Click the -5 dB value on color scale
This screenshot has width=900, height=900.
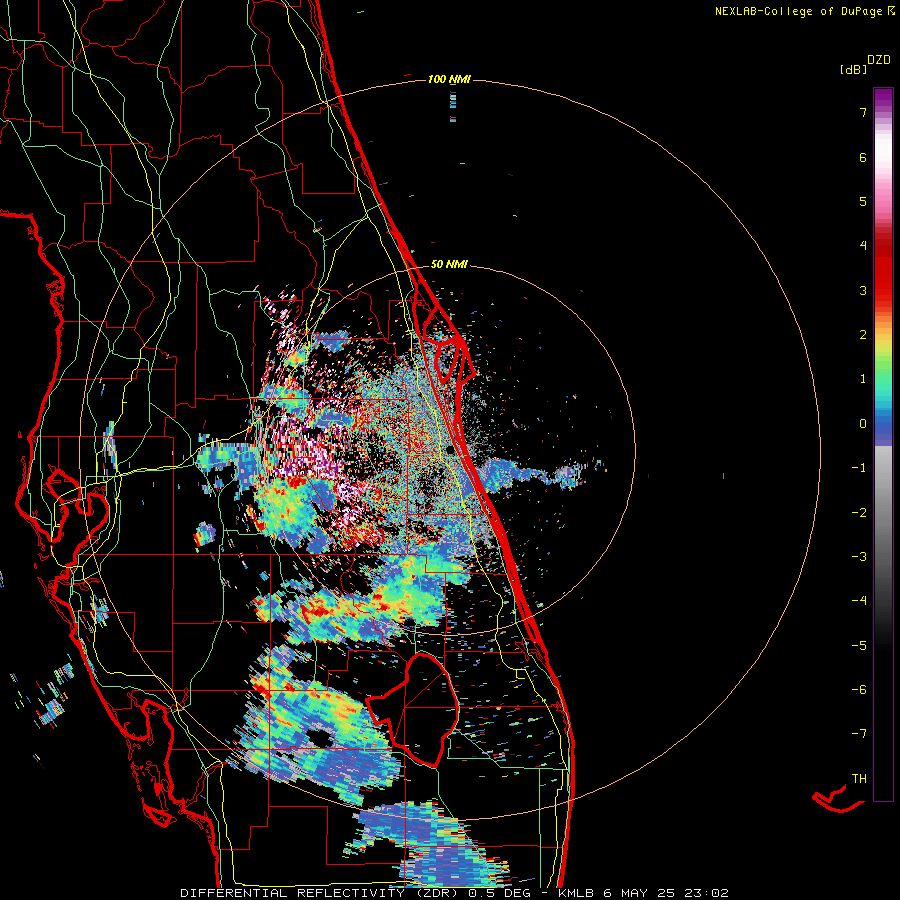[x=859, y=646]
